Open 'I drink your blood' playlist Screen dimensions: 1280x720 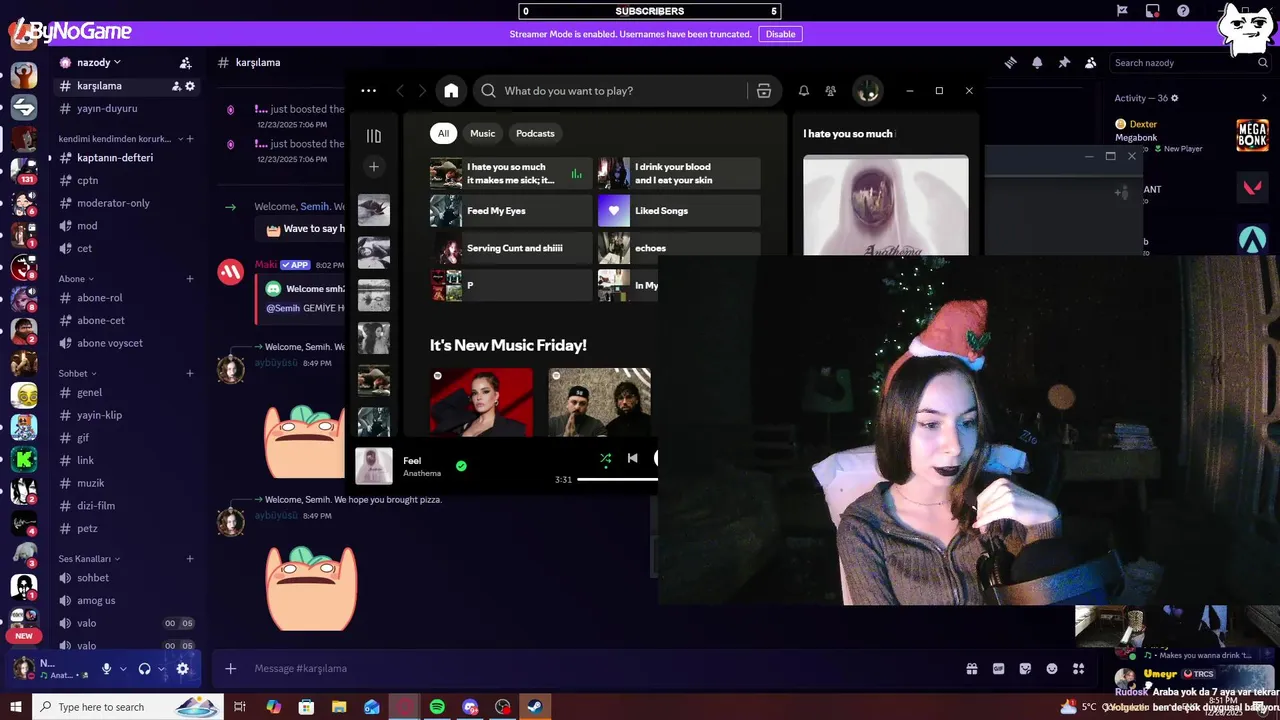679,174
